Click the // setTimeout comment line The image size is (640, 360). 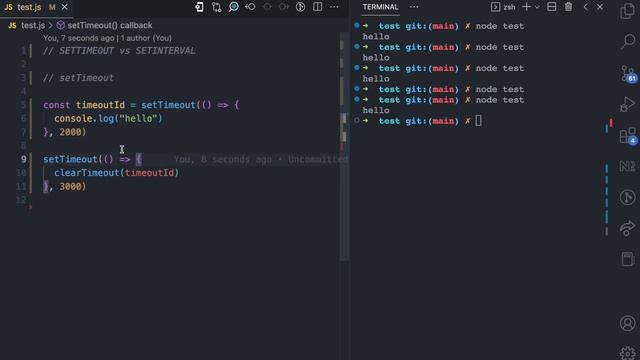point(78,78)
